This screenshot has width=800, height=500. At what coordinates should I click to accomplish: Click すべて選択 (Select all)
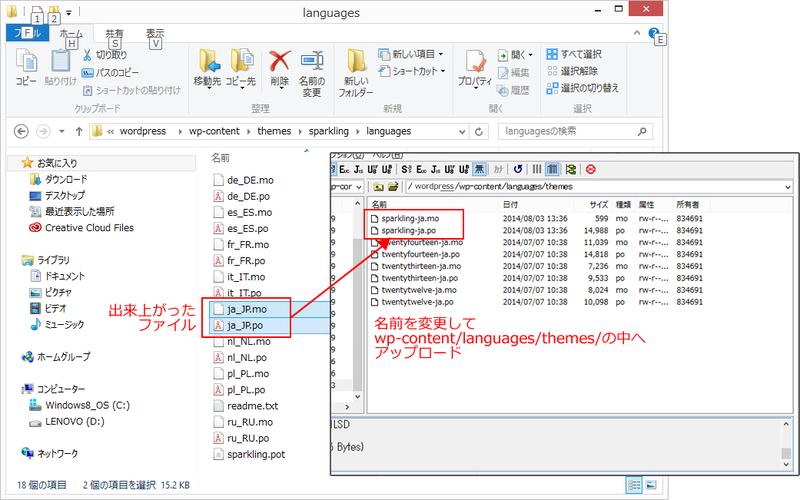tap(574, 54)
